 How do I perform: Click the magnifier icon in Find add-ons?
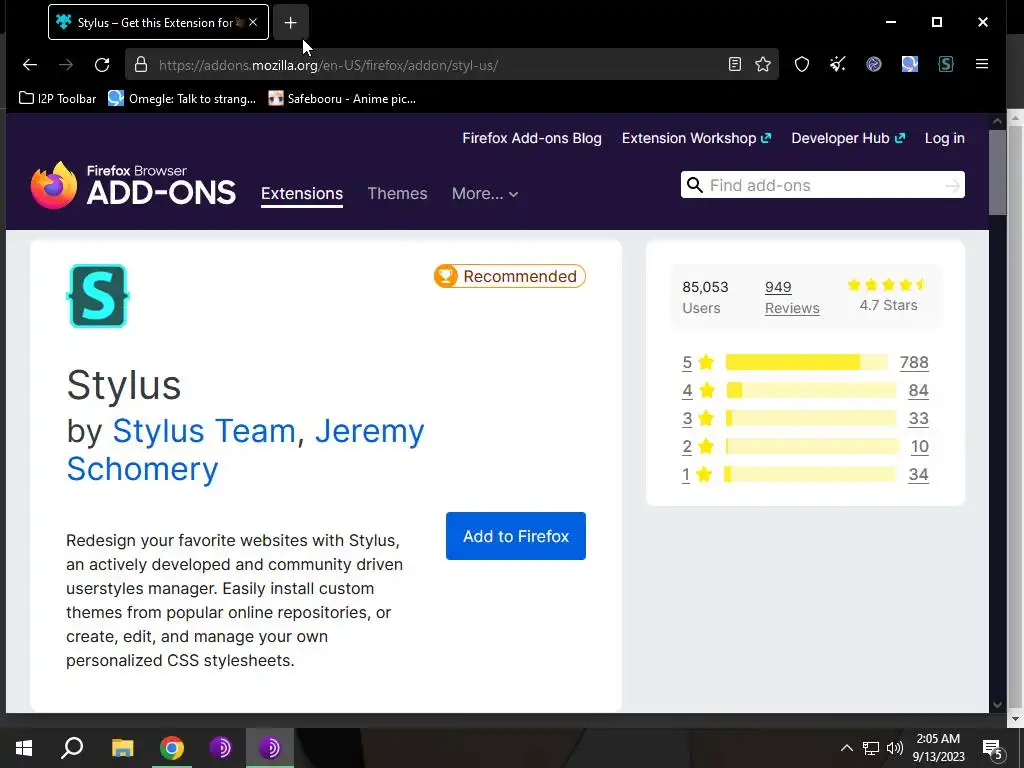point(695,185)
